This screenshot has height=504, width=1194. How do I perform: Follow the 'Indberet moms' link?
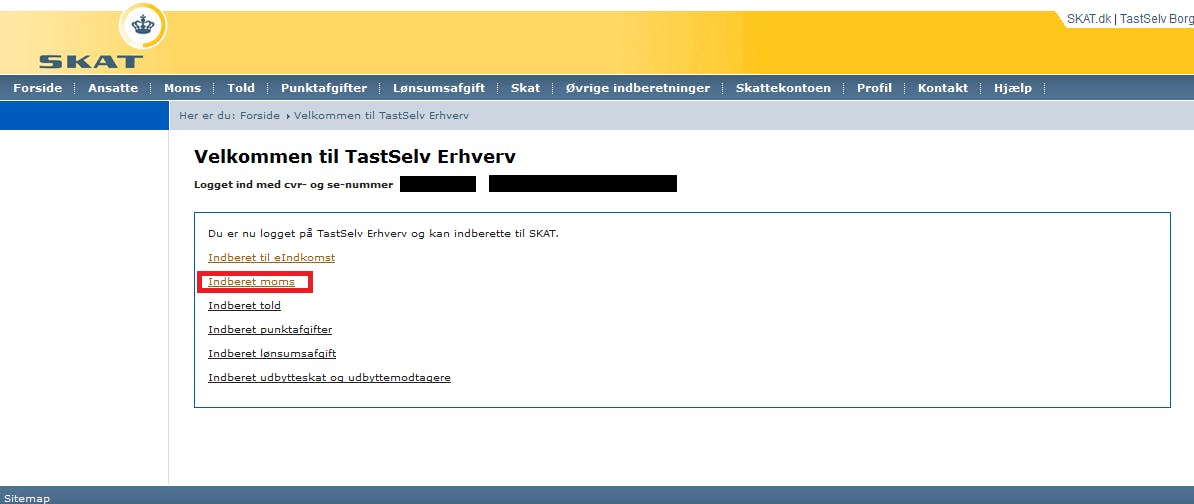tap(251, 282)
